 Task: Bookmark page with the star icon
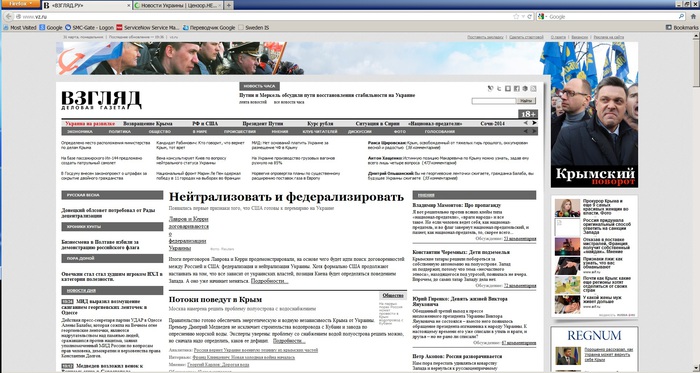516,17
